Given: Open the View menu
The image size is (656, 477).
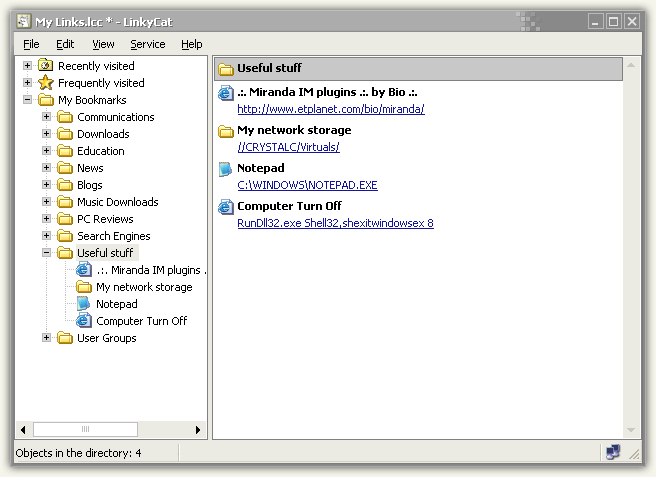Looking at the screenshot, I should coord(103,44).
